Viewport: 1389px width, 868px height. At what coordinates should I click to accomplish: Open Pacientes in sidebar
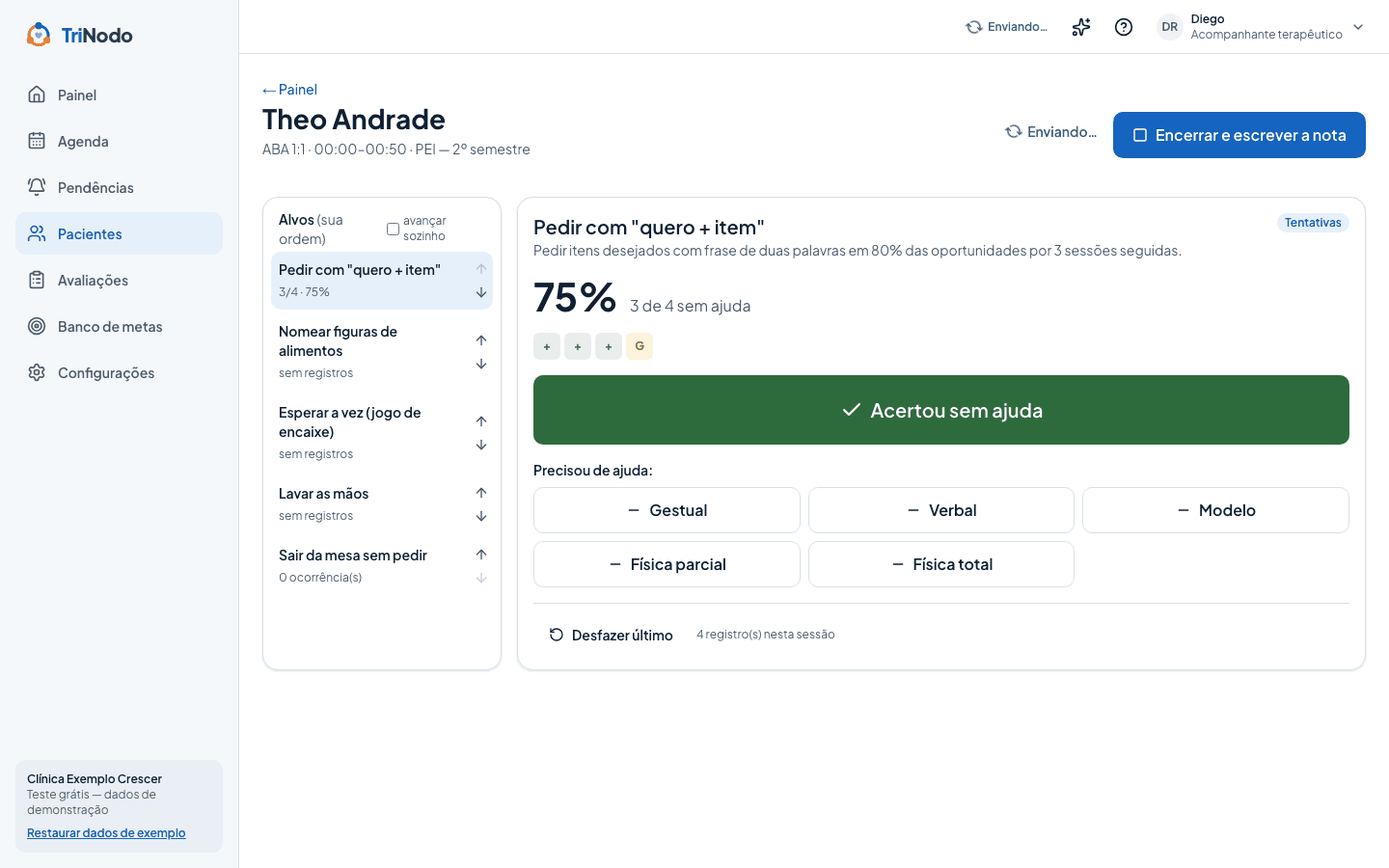pos(119,233)
